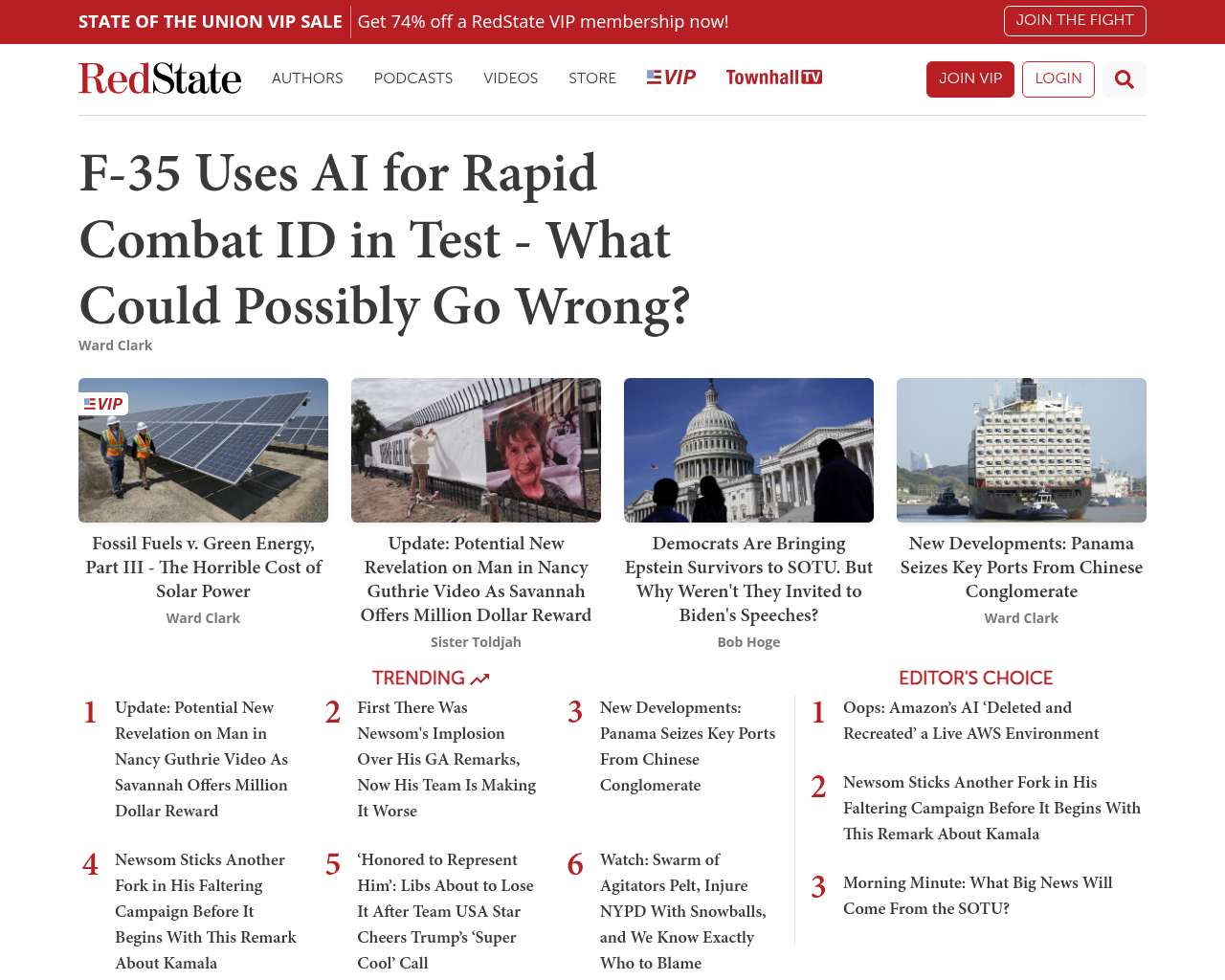Open the Nancy Guthrie fence banner thumbnail
1225x980 pixels.
coord(476,450)
